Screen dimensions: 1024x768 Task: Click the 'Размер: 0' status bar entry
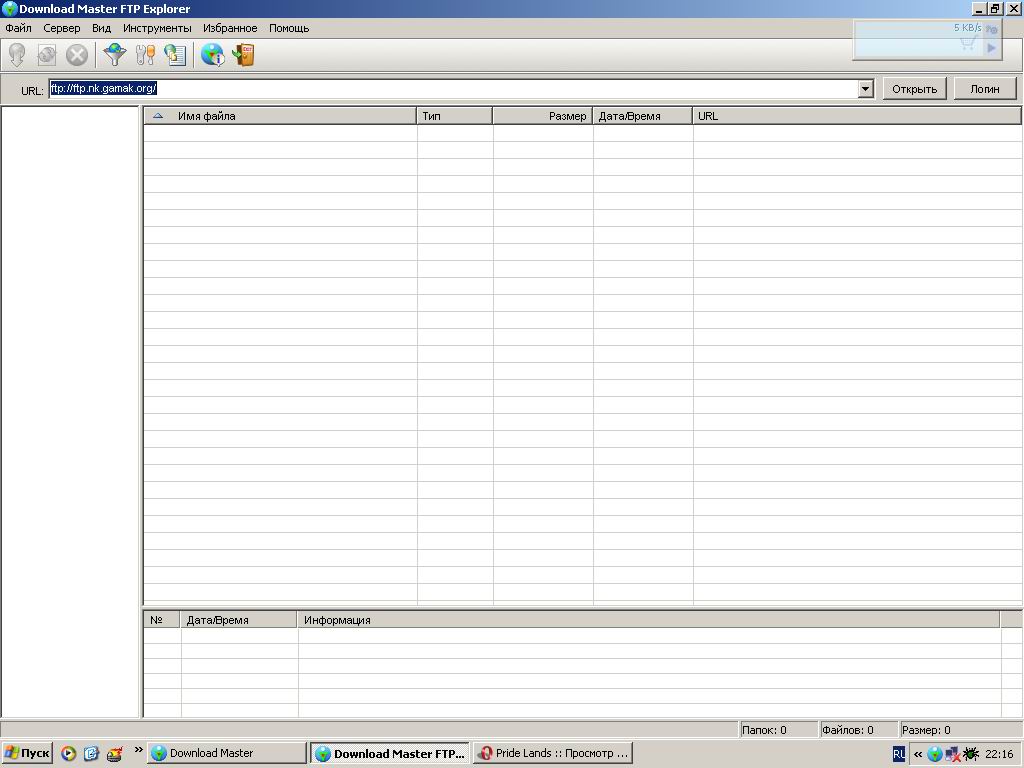pos(960,730)
